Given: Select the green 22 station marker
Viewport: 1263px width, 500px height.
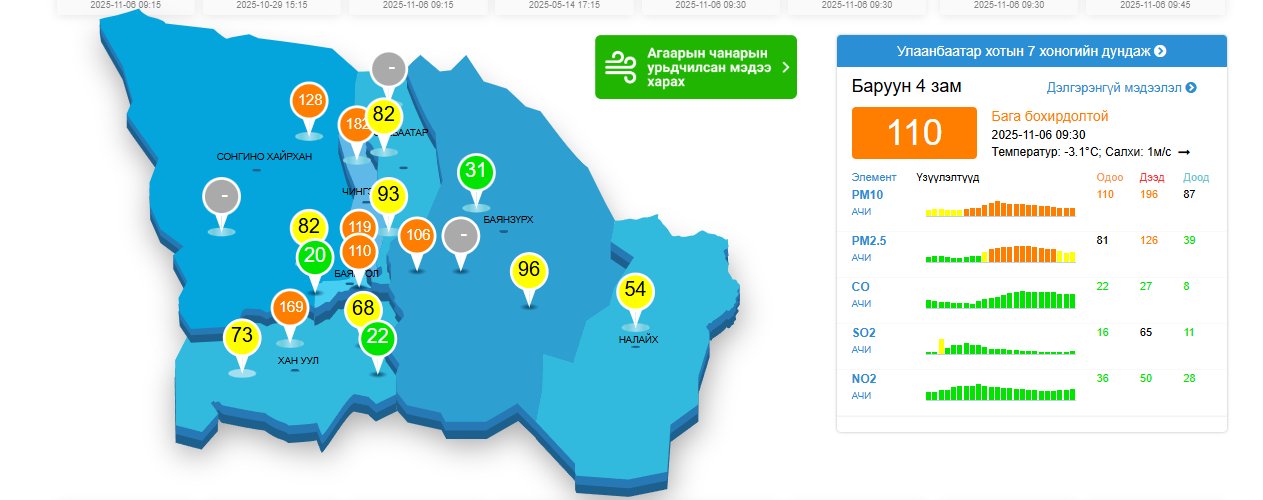Looking at the screenshot, I should tap(377, 338).
